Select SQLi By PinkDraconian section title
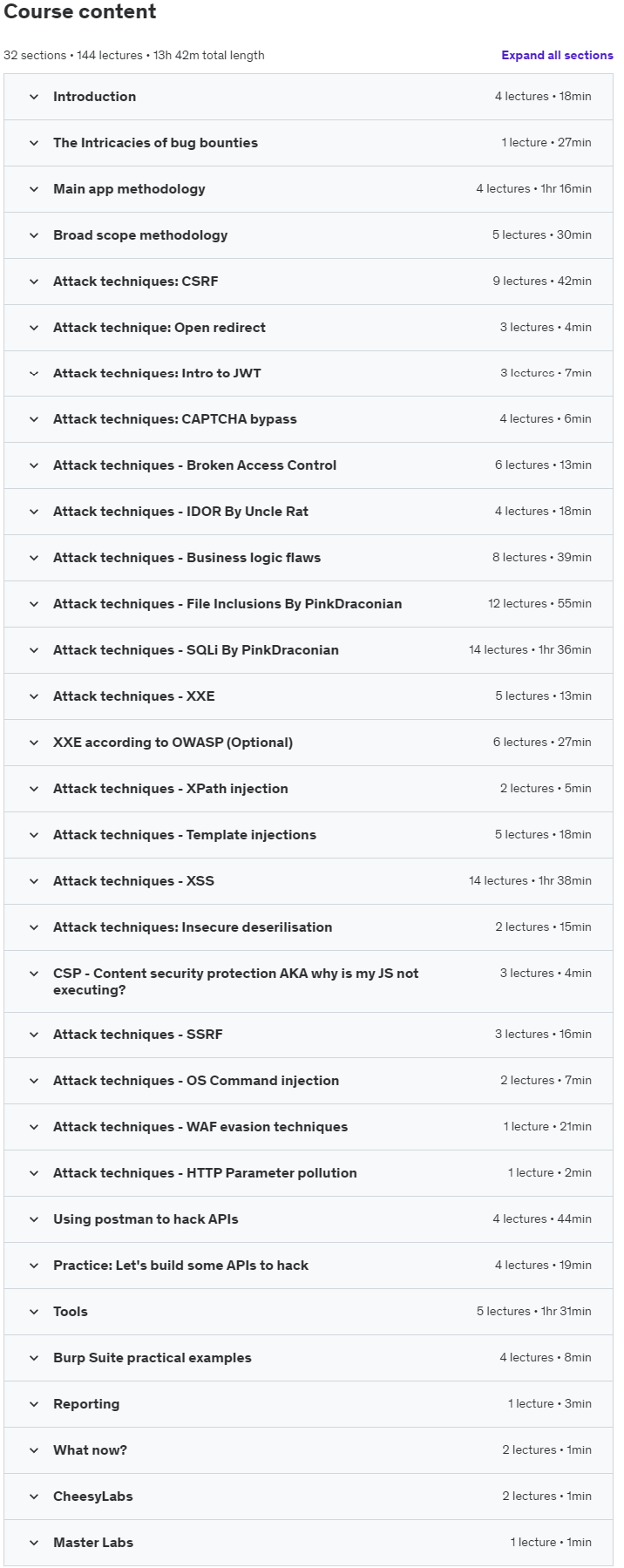Viewport: 624px width, 1568px height. point(196,650)
